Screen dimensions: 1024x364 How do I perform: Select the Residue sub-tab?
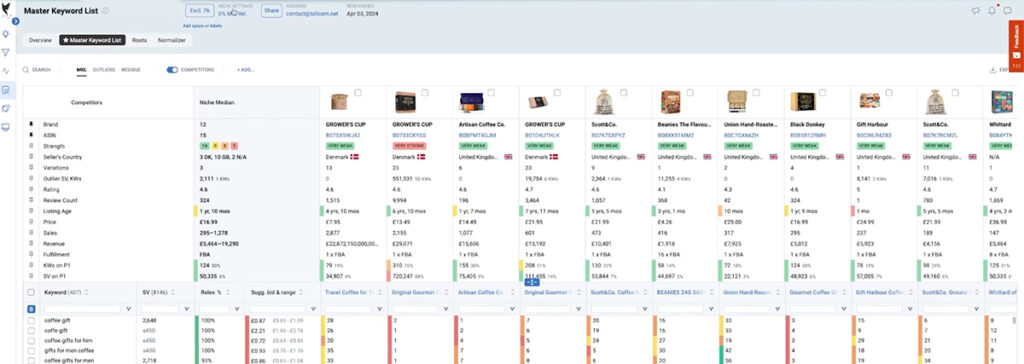[x=131, y=69]
